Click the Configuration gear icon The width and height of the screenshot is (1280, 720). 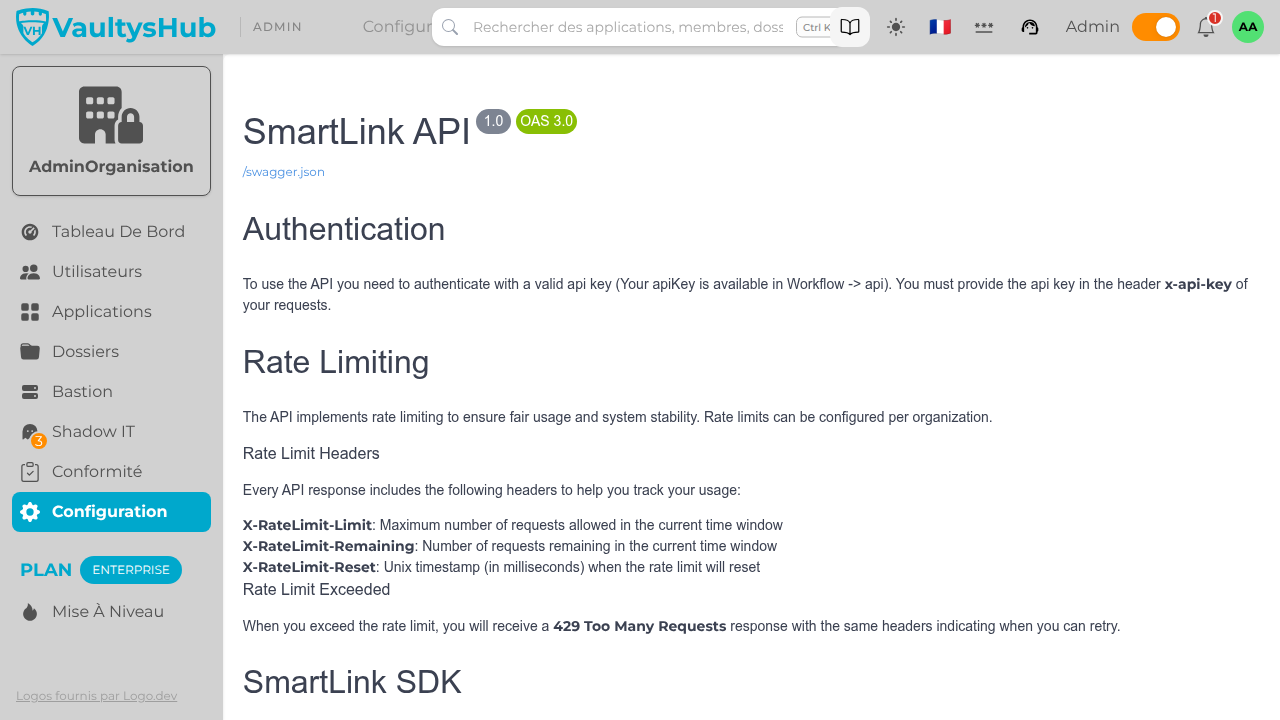(x=30, y=512)
